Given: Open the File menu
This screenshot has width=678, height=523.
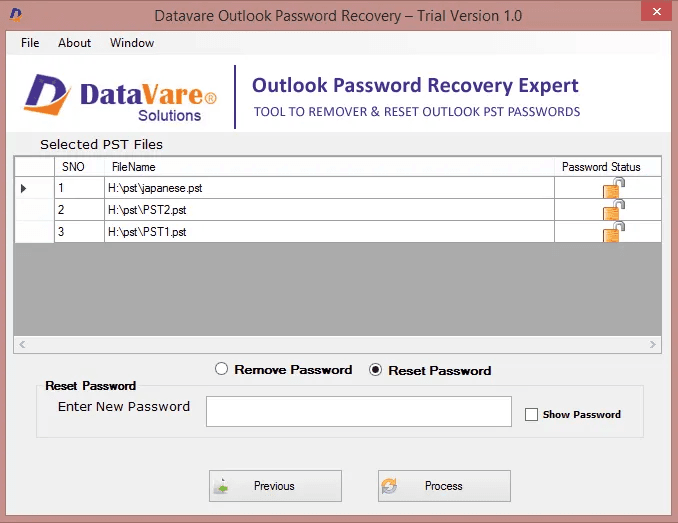Looking at the screenshot, I should 30,43.
